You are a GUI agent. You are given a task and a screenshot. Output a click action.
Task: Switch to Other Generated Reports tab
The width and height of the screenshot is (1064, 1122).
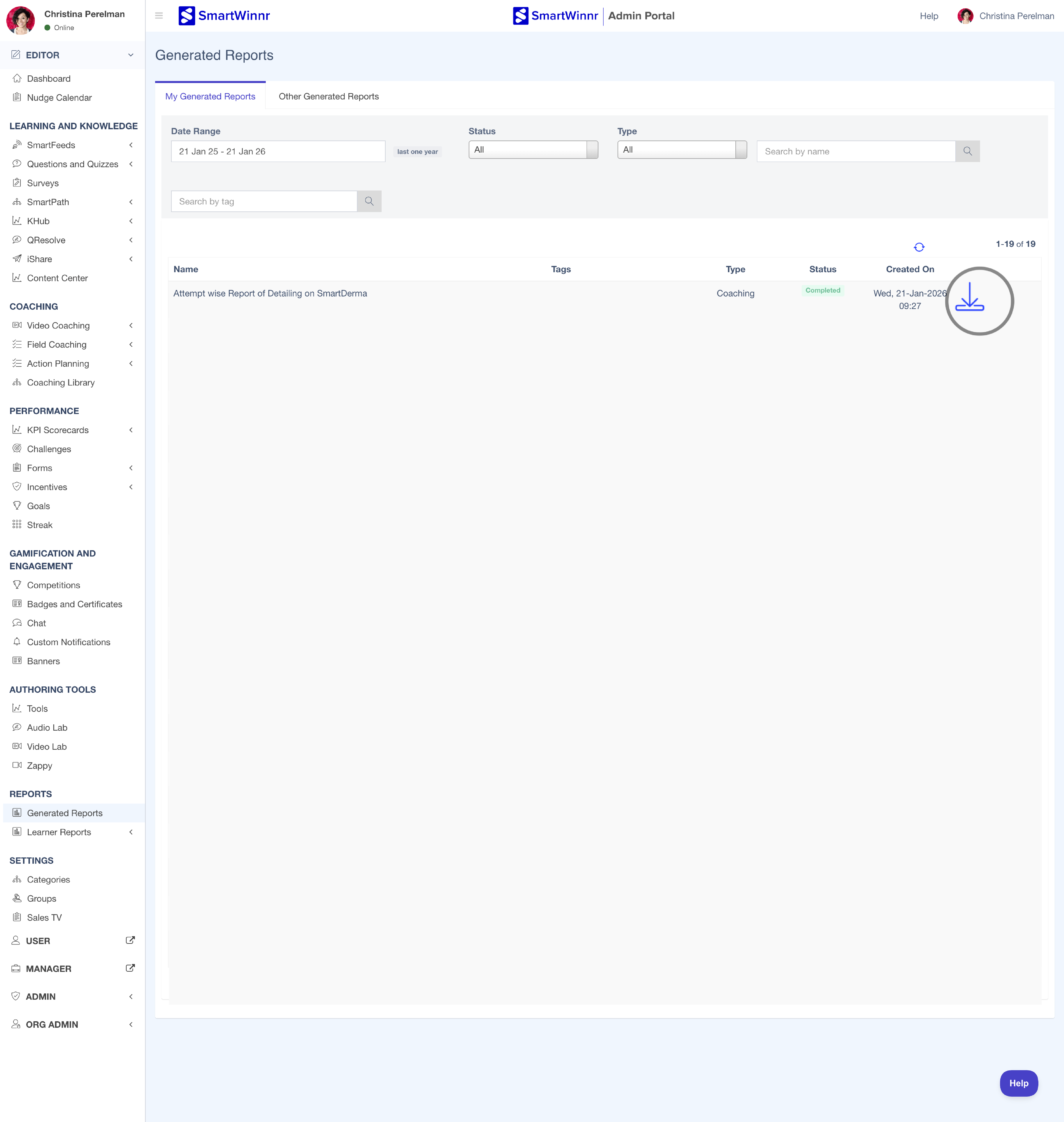[328, 96]
